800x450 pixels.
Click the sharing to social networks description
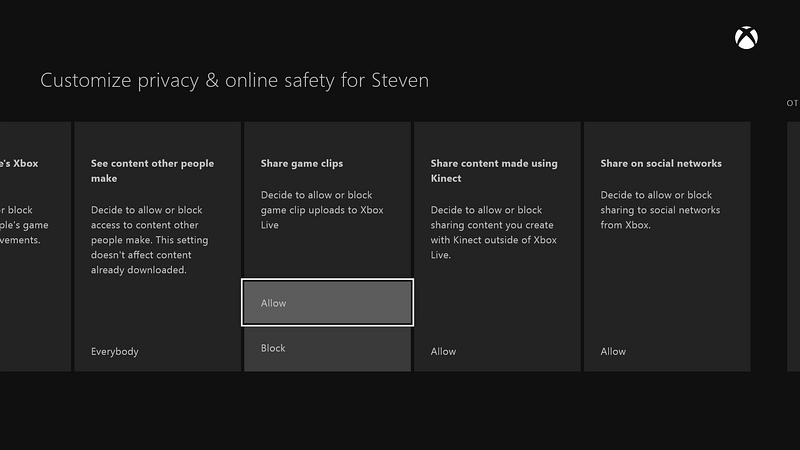(660, 210)
